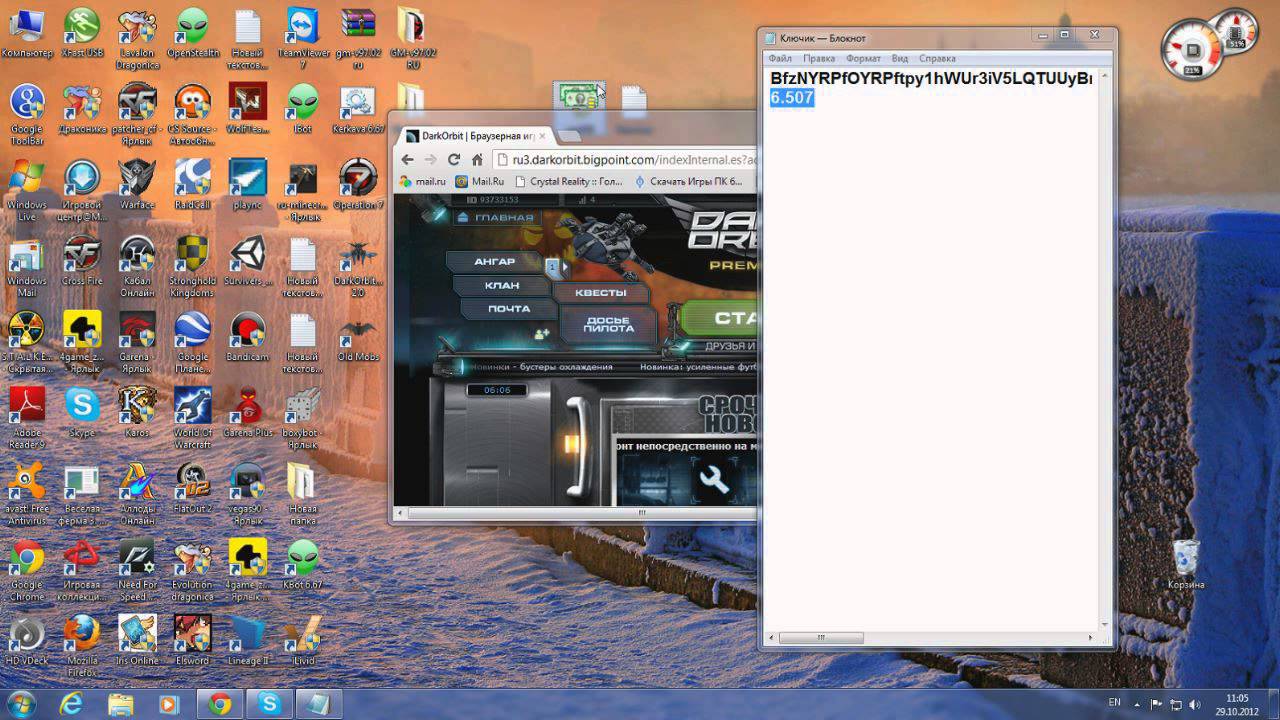Click the Notepad horizontal scrollbar thumb

coord(821,637)
